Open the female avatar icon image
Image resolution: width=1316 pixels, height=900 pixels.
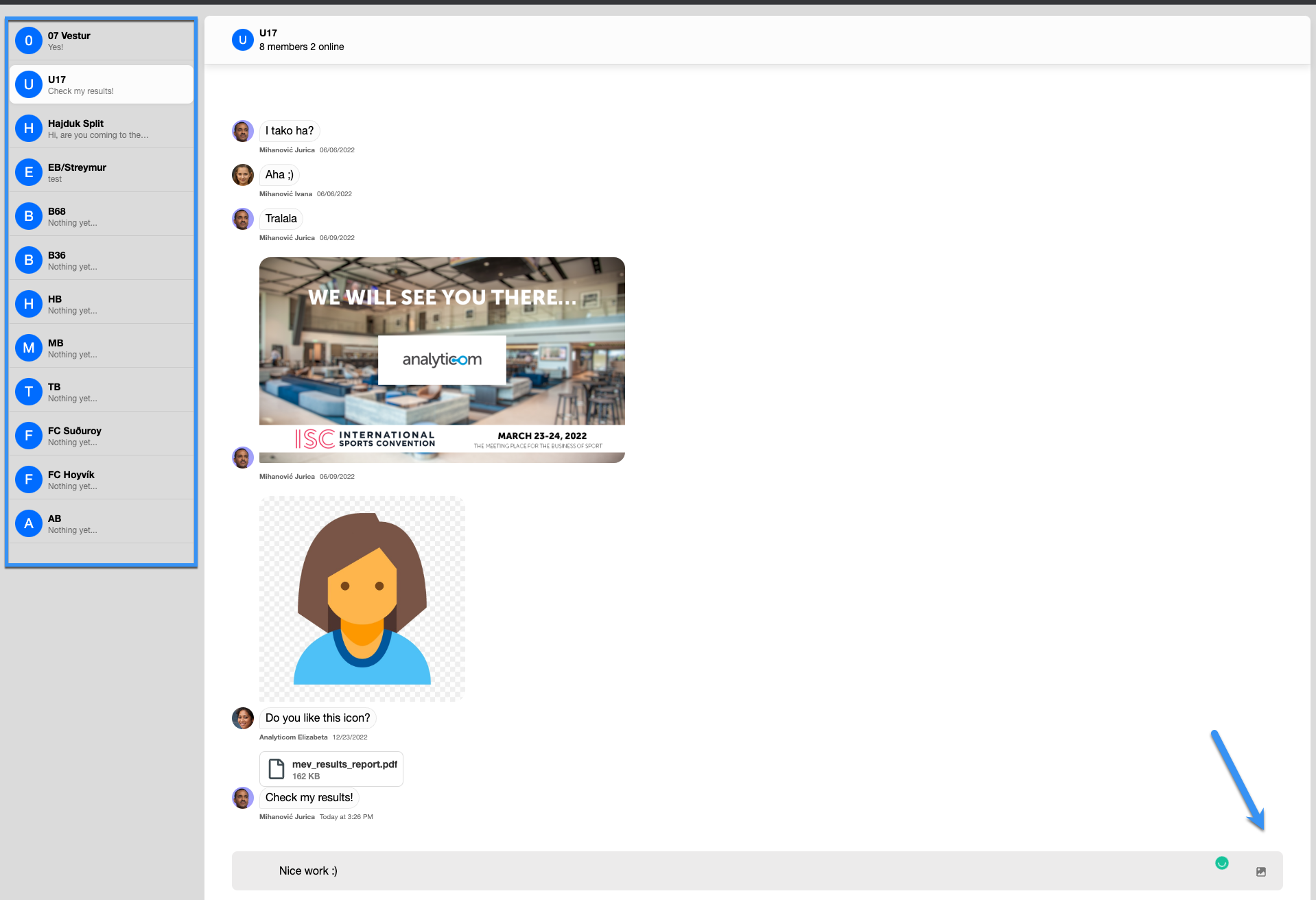pyautogui.click(x=362, y=598)
